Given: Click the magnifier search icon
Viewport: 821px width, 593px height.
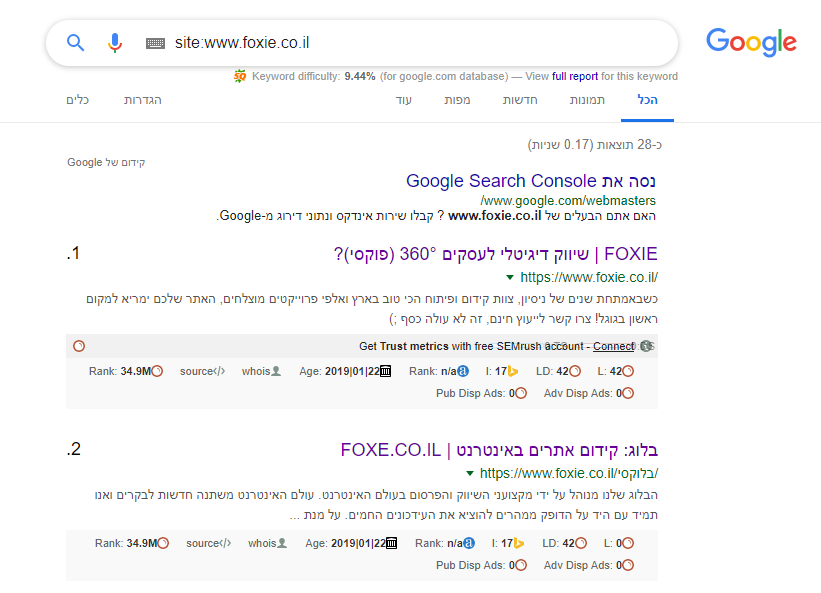Looking at the screenshot, I should [75, 42].
